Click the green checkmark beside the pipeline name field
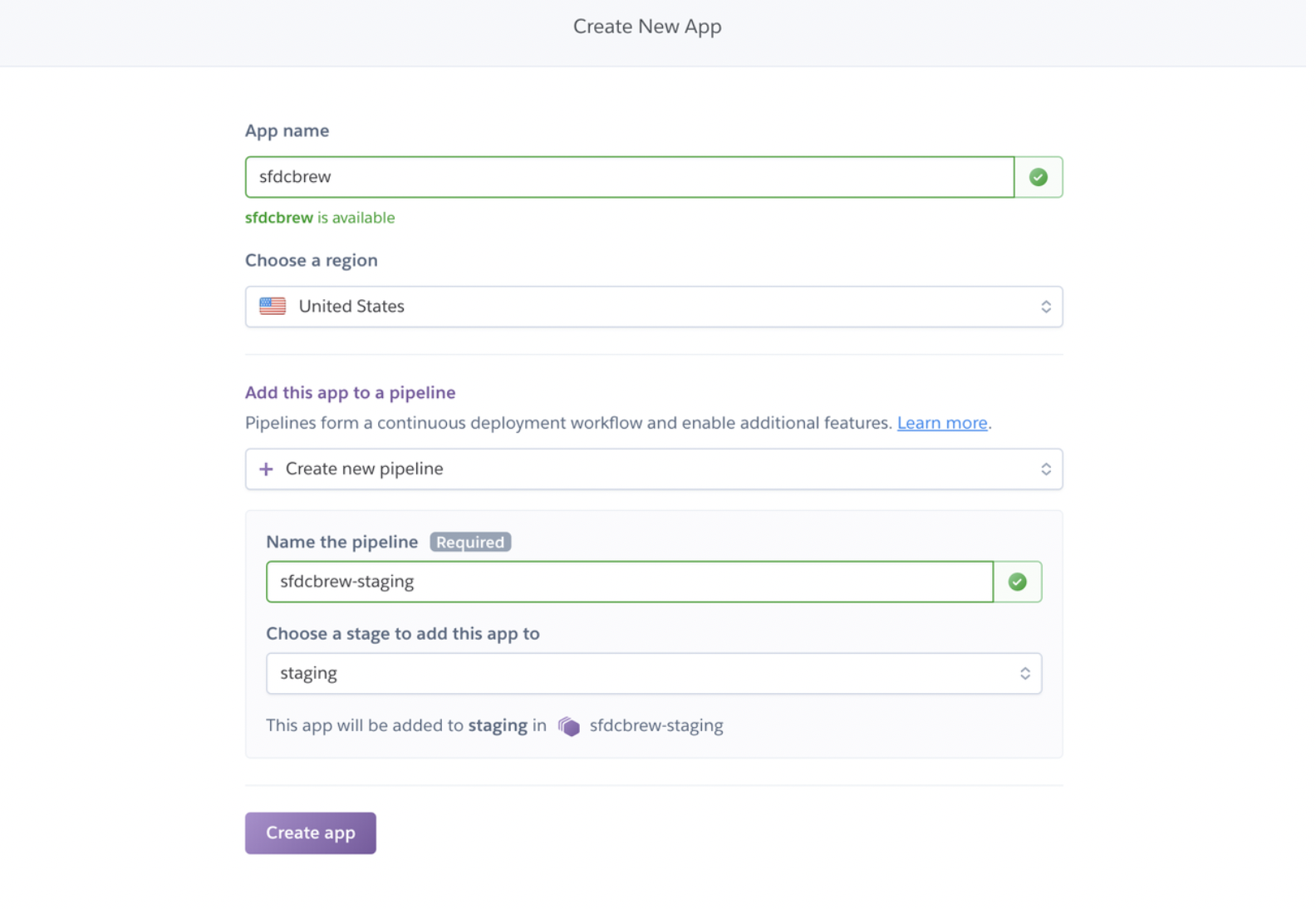Image resolution: width=1316 pixels, height=909 pixels. point(1017,582)
